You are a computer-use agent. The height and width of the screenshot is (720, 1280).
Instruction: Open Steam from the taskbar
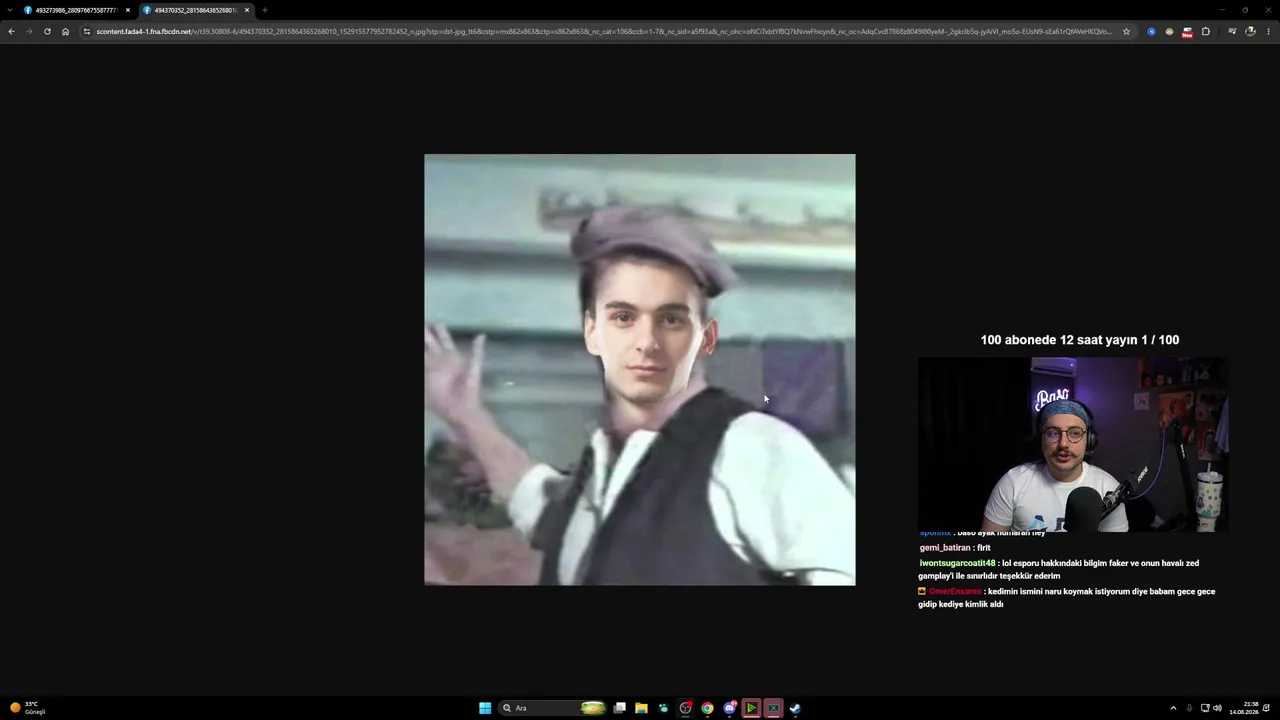pos(795,708)
